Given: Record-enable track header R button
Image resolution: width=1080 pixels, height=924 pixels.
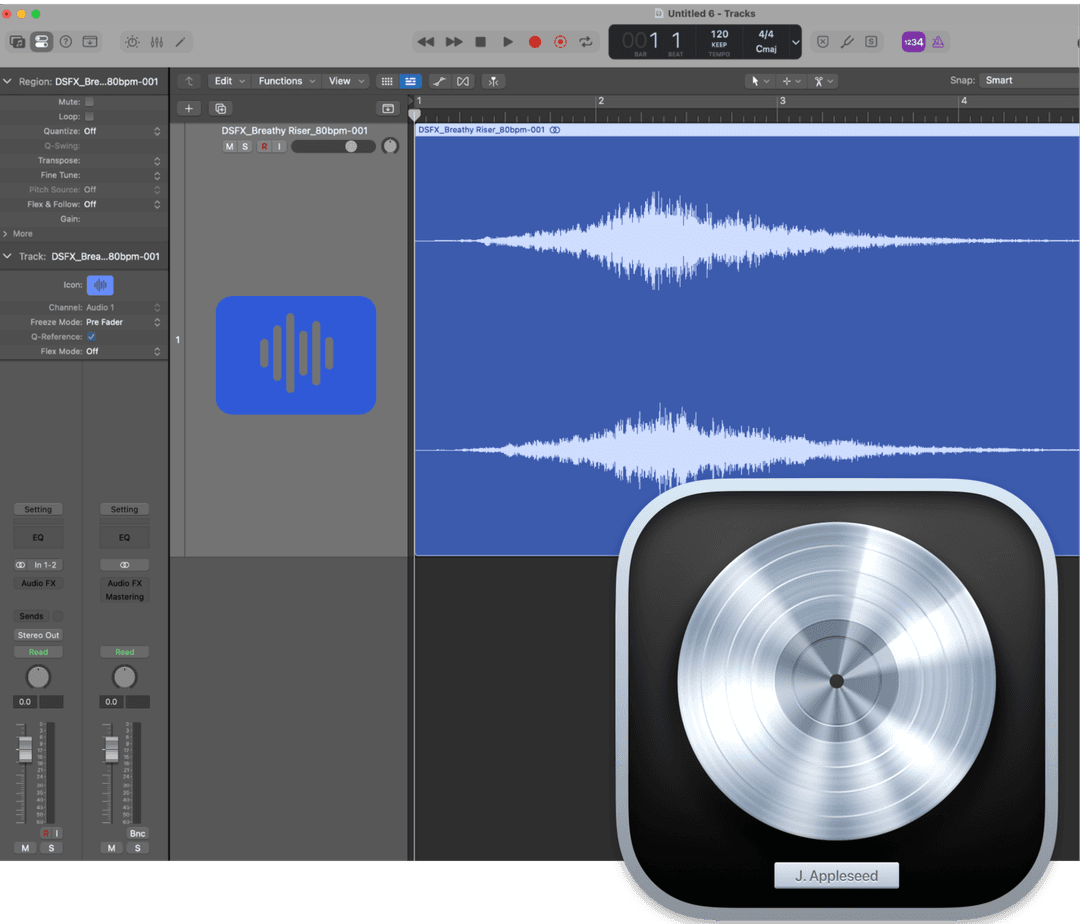Looking at the screenshot, I should 264,147.
